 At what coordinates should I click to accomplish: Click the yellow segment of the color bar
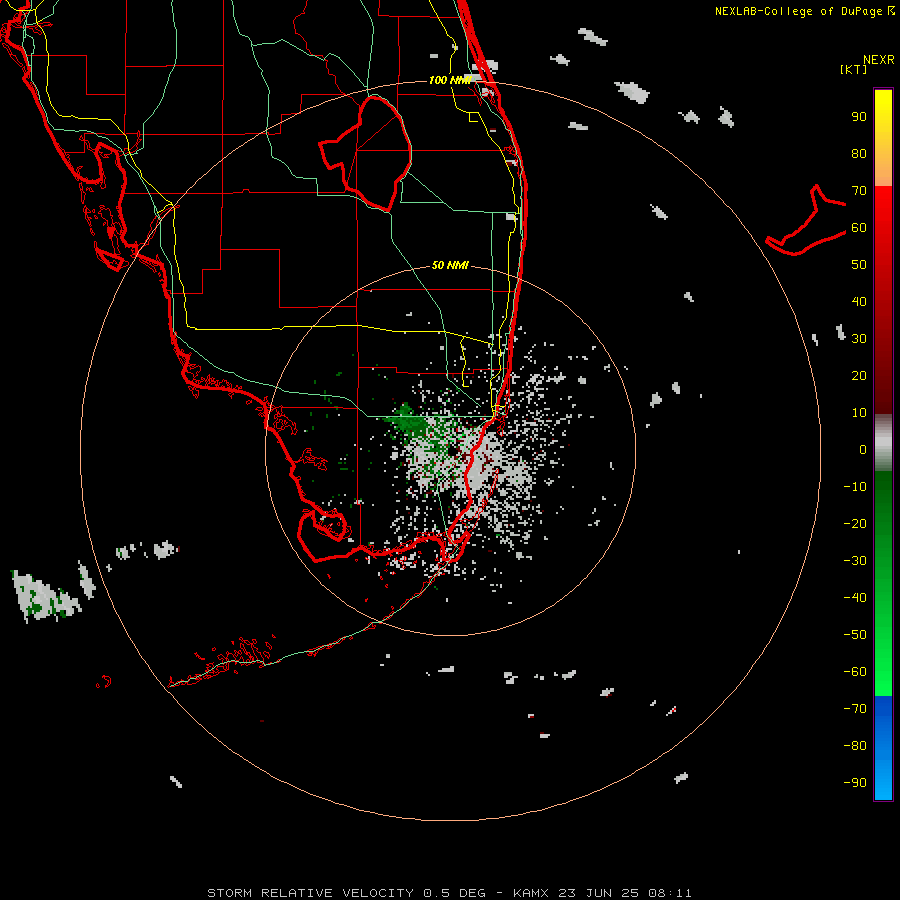pos(883,138)
